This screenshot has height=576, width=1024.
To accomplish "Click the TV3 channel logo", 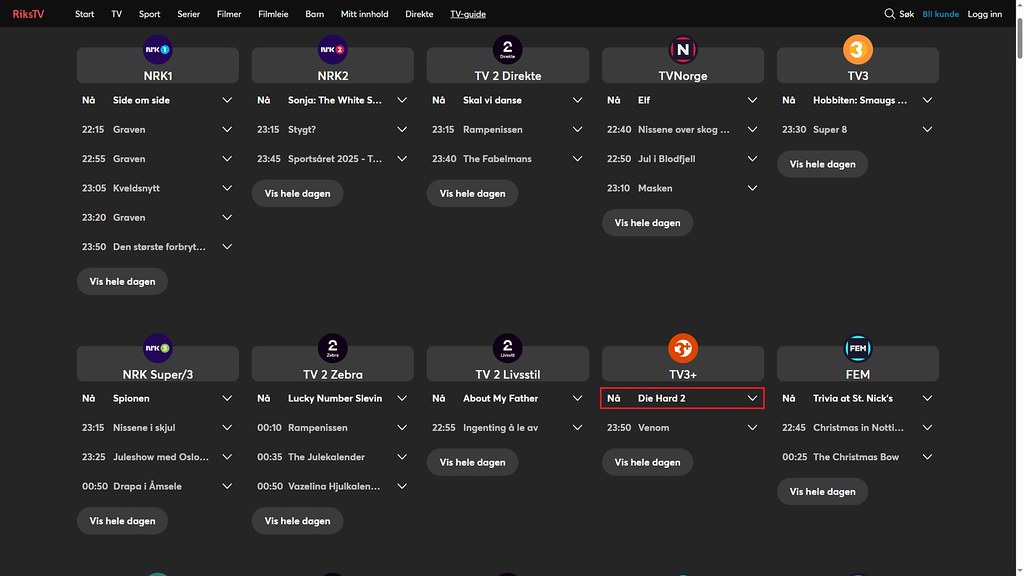I will pos(857,50).
